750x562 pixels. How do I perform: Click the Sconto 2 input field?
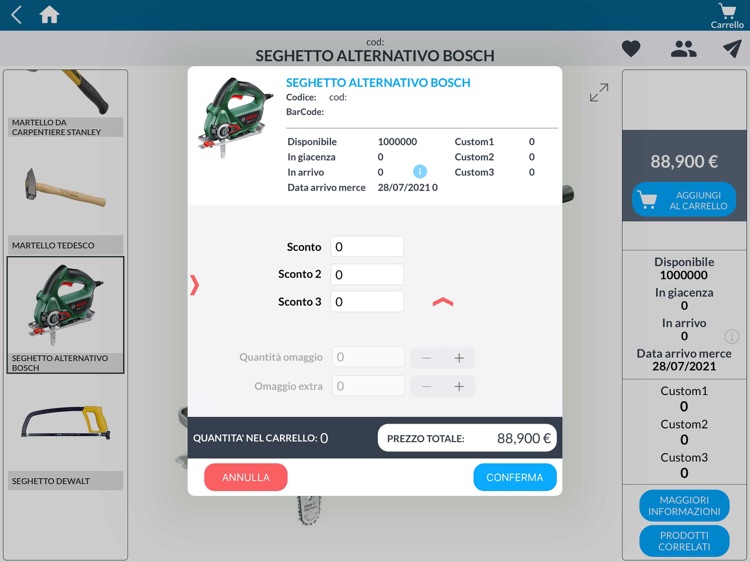(x=367, y=275)
